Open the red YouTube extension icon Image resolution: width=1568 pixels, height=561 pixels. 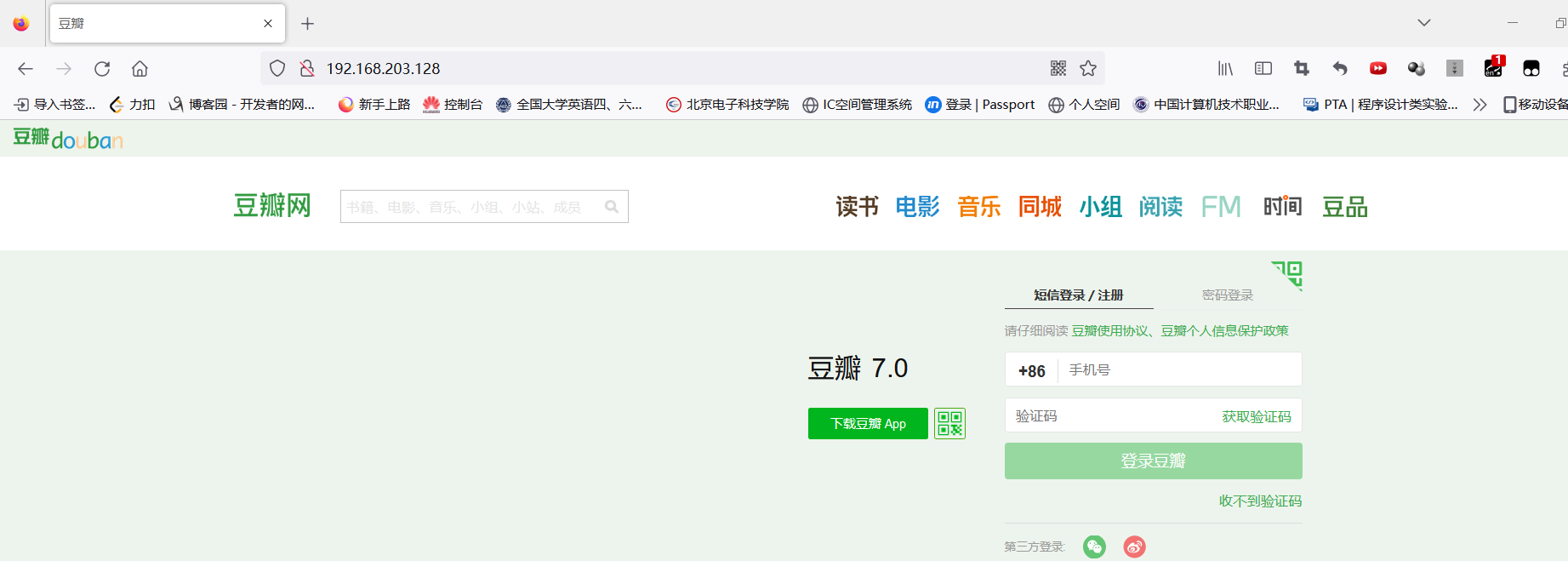tap(1378, 68)
